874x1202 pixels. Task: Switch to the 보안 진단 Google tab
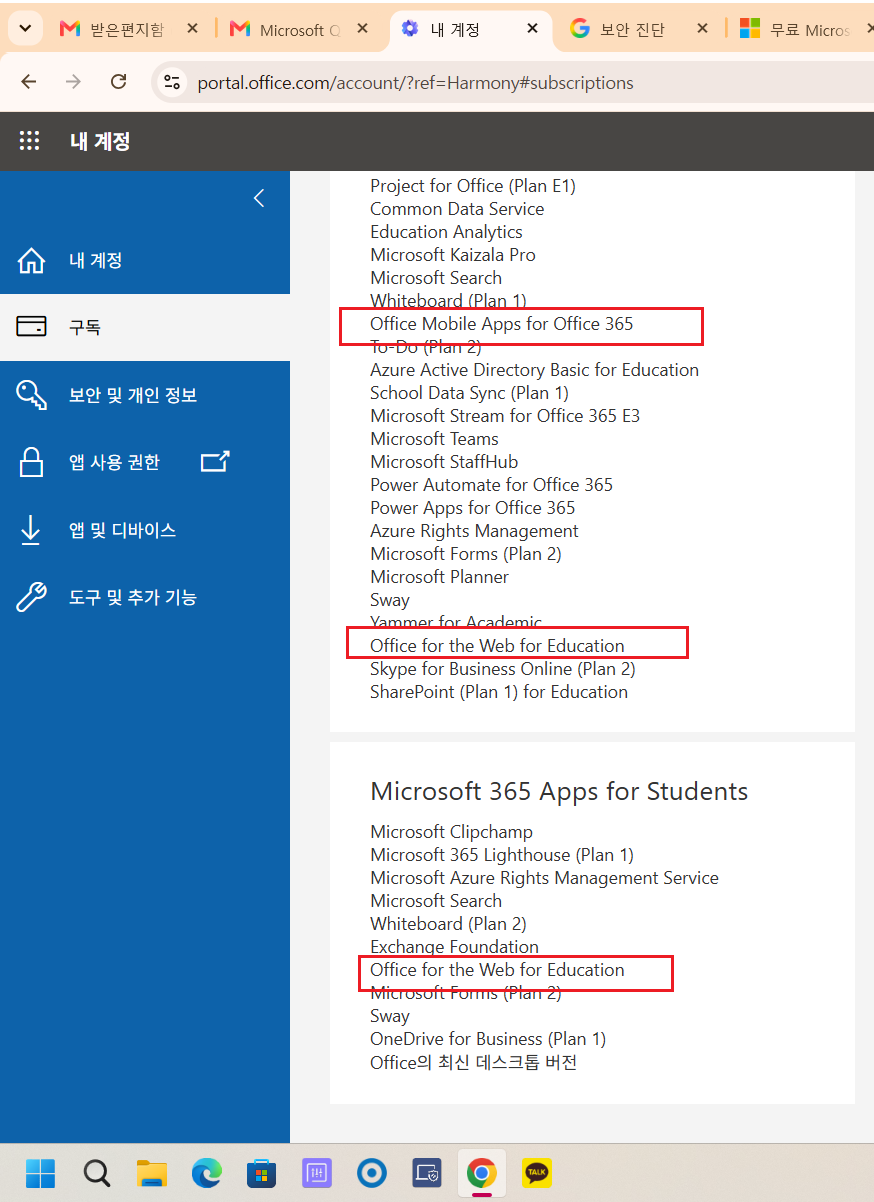pos(642,29)
